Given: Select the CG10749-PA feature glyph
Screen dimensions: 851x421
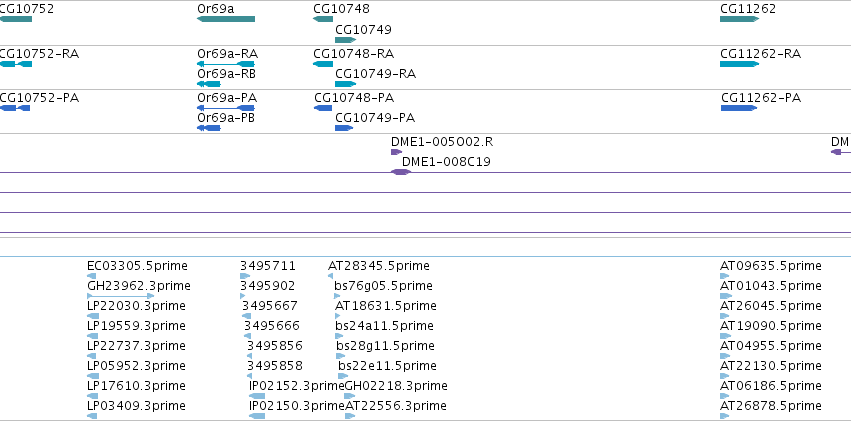Looking at the screenshot, I should pyautogui.click(x=344, y=128).
